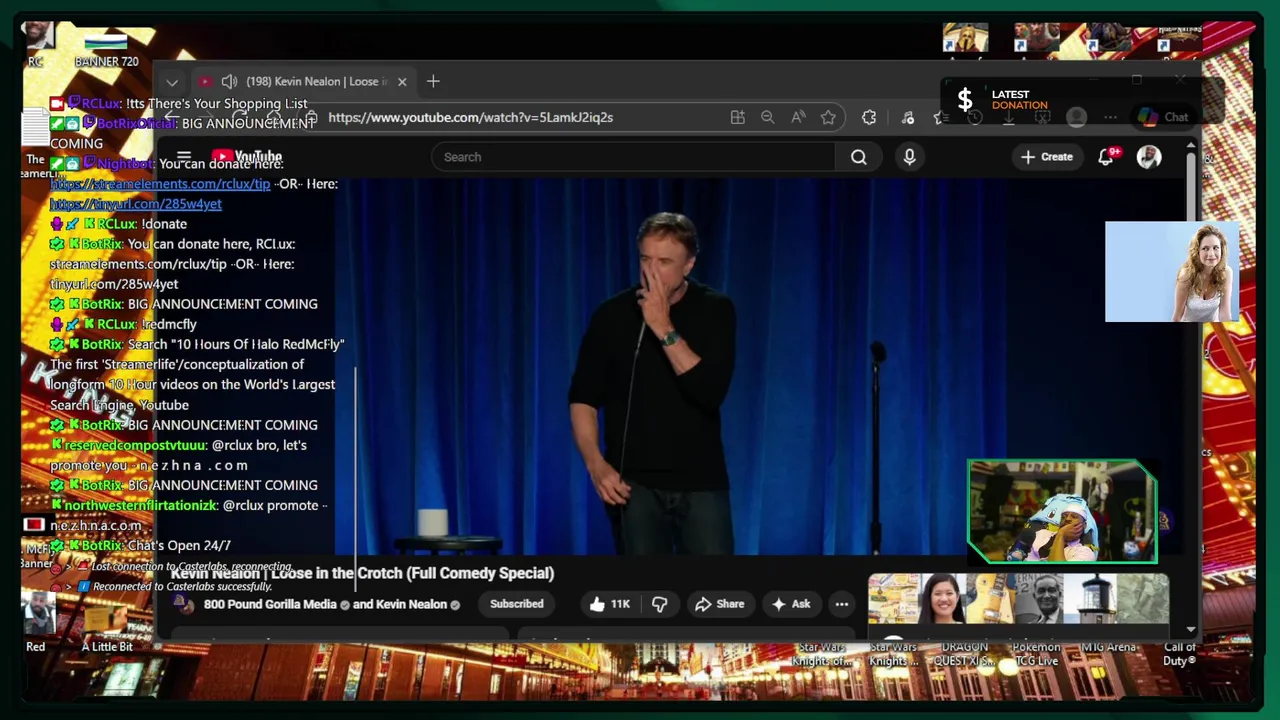
Task: Launch first Star Wars Knights desktop shortcut
Action: 820,654
